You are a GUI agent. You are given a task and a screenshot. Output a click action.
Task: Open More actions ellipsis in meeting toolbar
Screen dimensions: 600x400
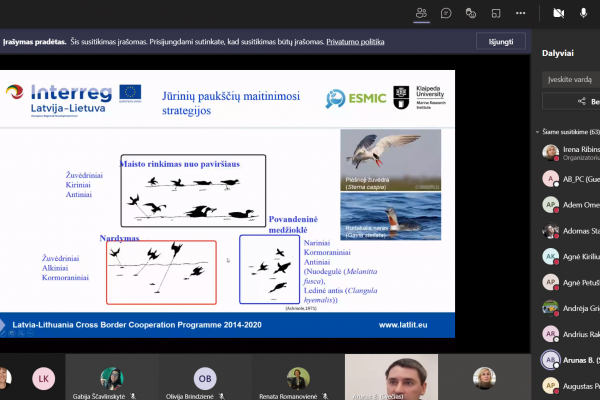coord(520,13)
